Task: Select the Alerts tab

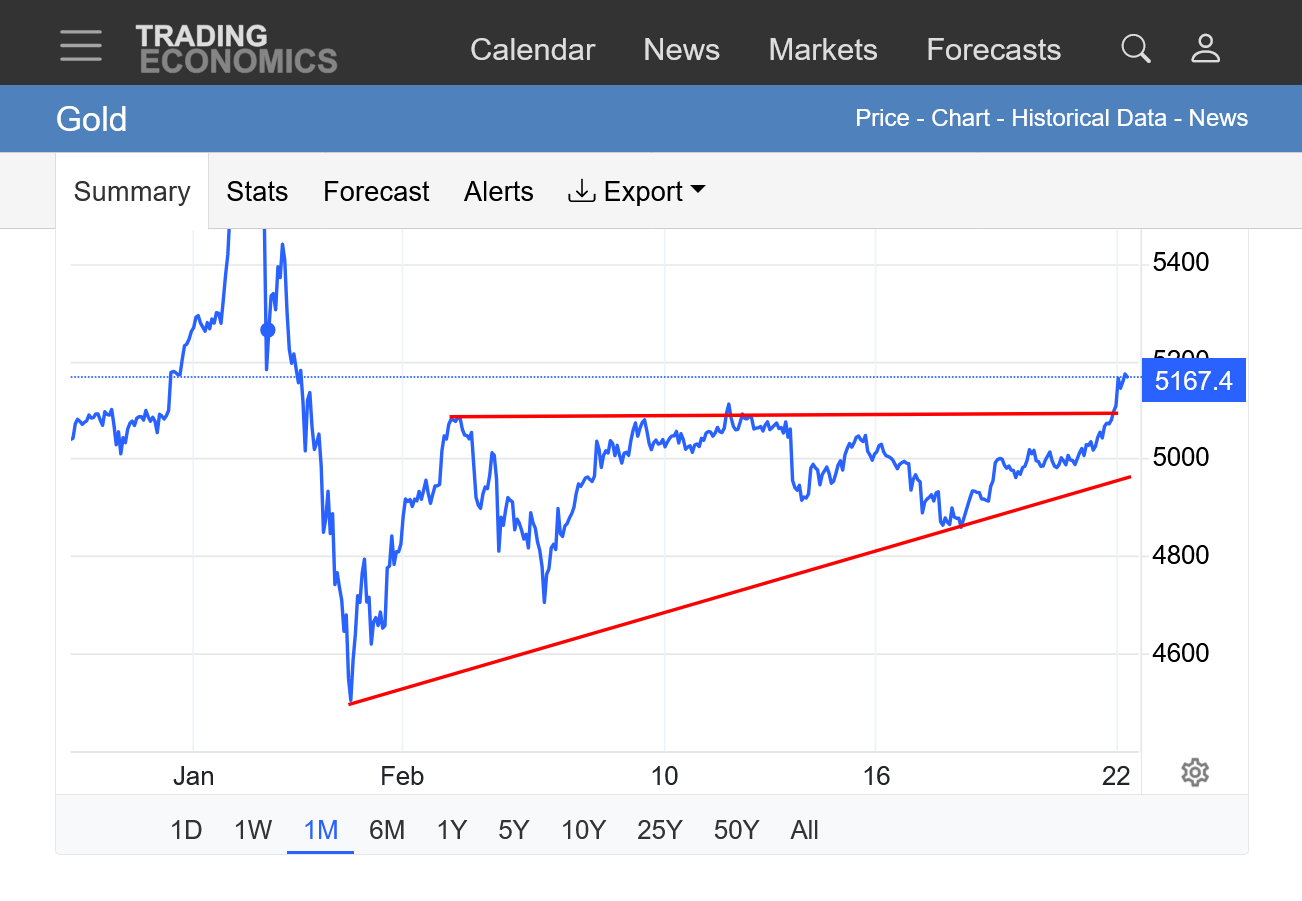Action: [498, 191]
